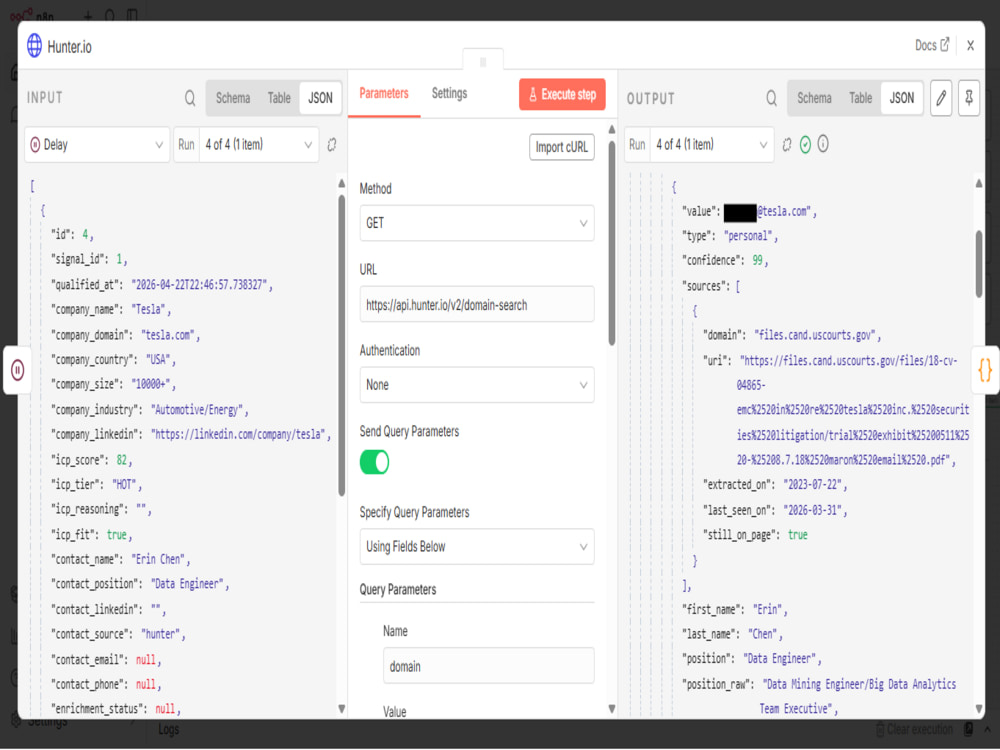Select output JSON view
The height and width of the screenshot is (750, 1000).
click(902, 98)
